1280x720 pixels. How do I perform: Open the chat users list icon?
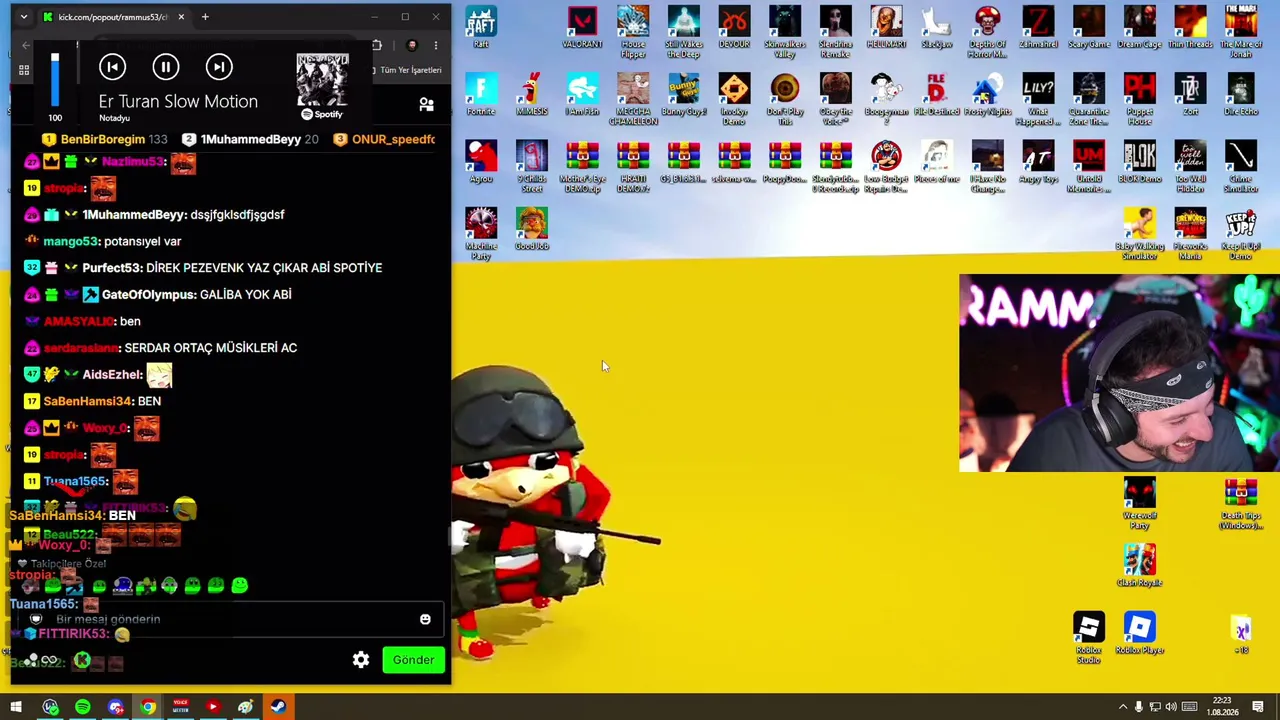[426, 104]
